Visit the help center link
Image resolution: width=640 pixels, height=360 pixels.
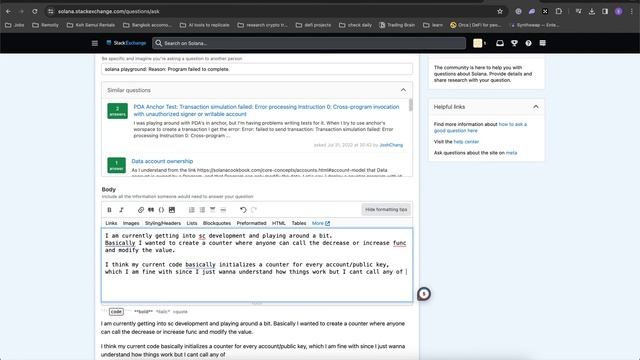[466, 142]
